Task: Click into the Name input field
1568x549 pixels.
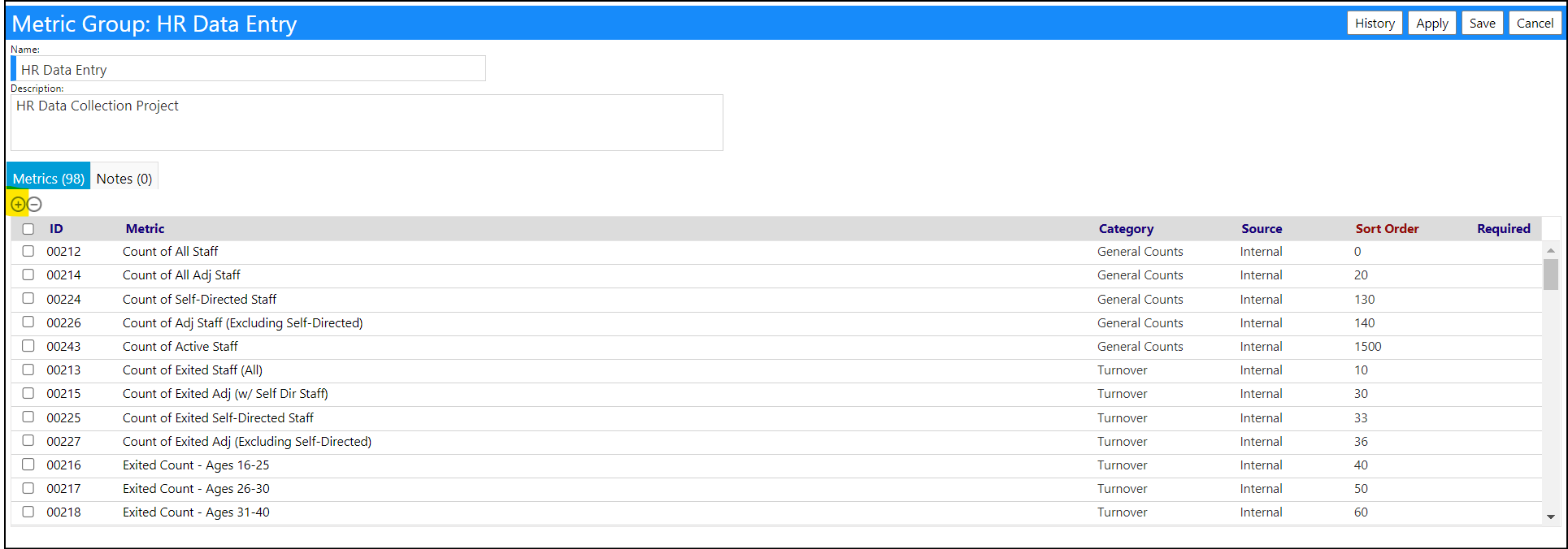Action: [x=249, y=69]
